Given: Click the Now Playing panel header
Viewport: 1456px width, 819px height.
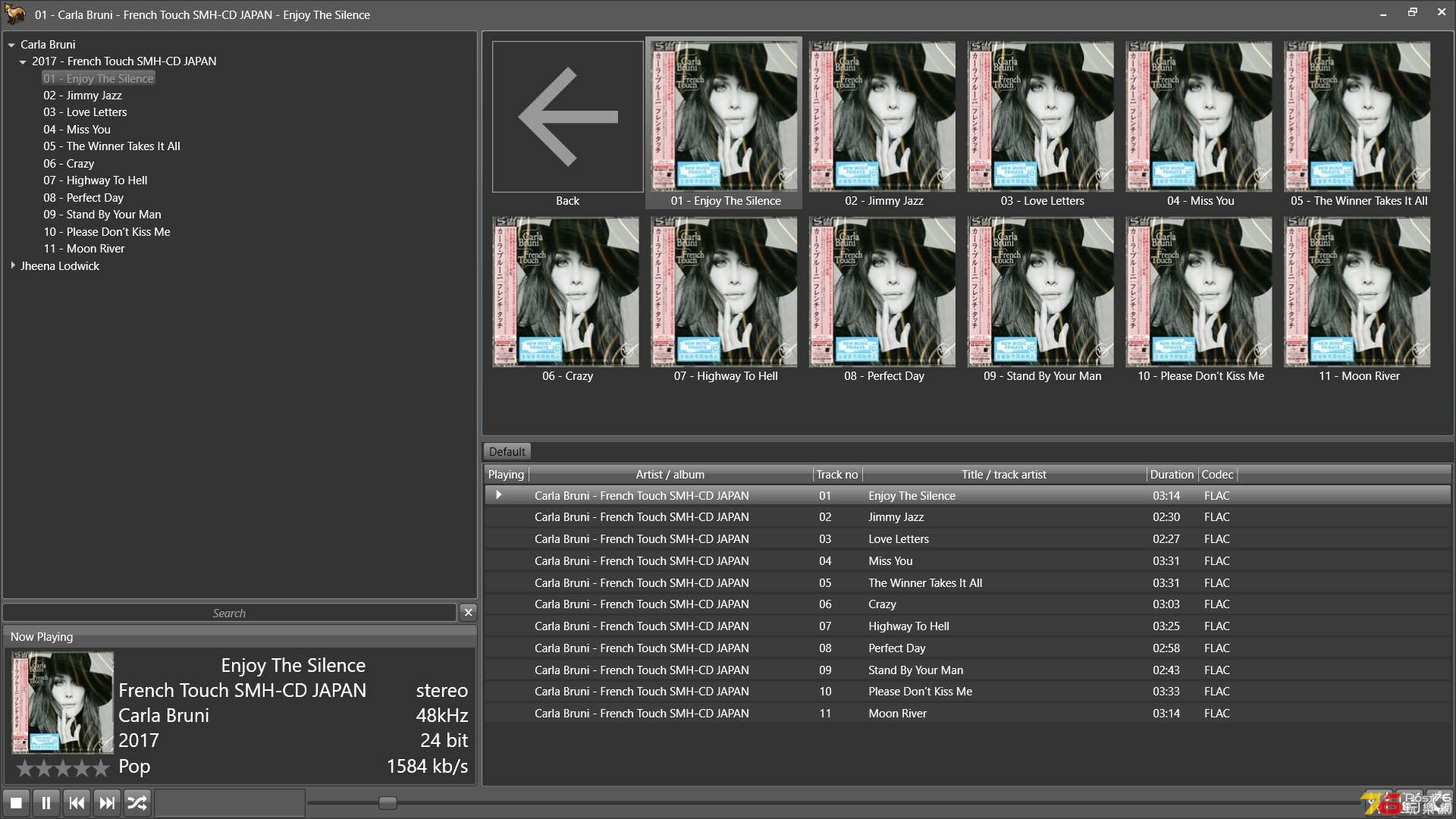Looking at the screenshot, I should coord(240,637).
